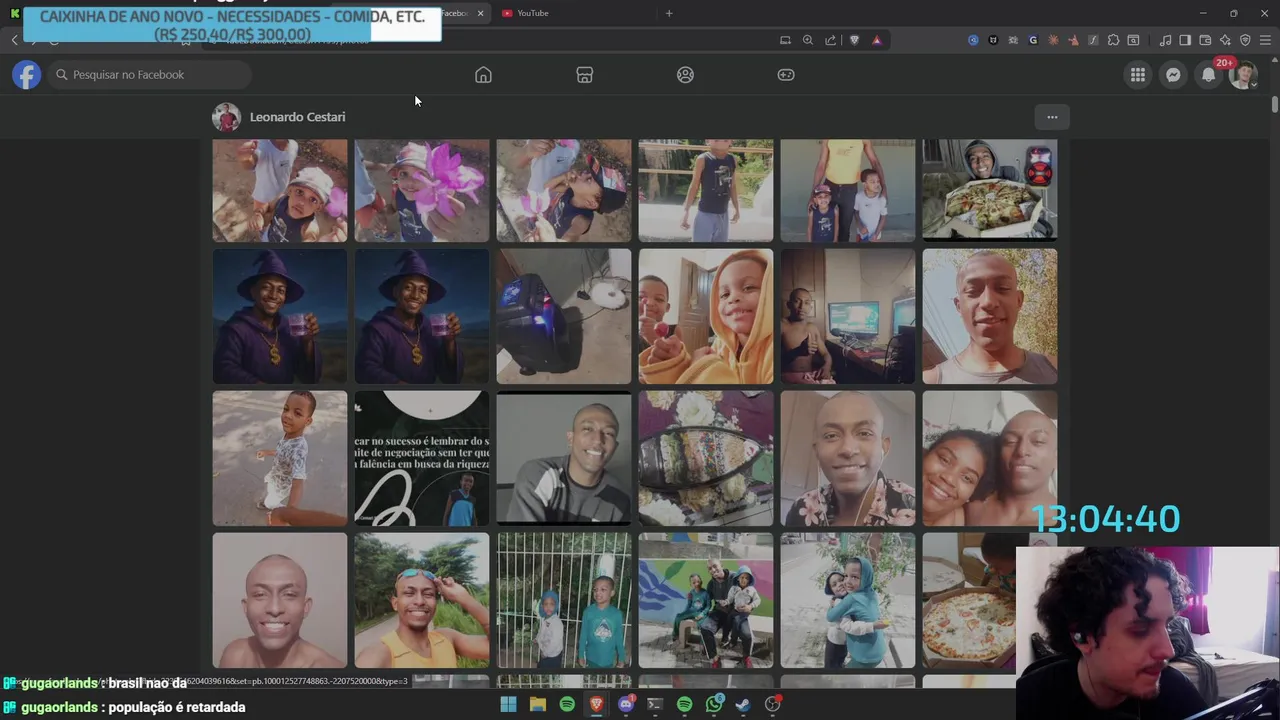Open the computer desk setup photo
1280x720 pixels.
click(848, 316)
